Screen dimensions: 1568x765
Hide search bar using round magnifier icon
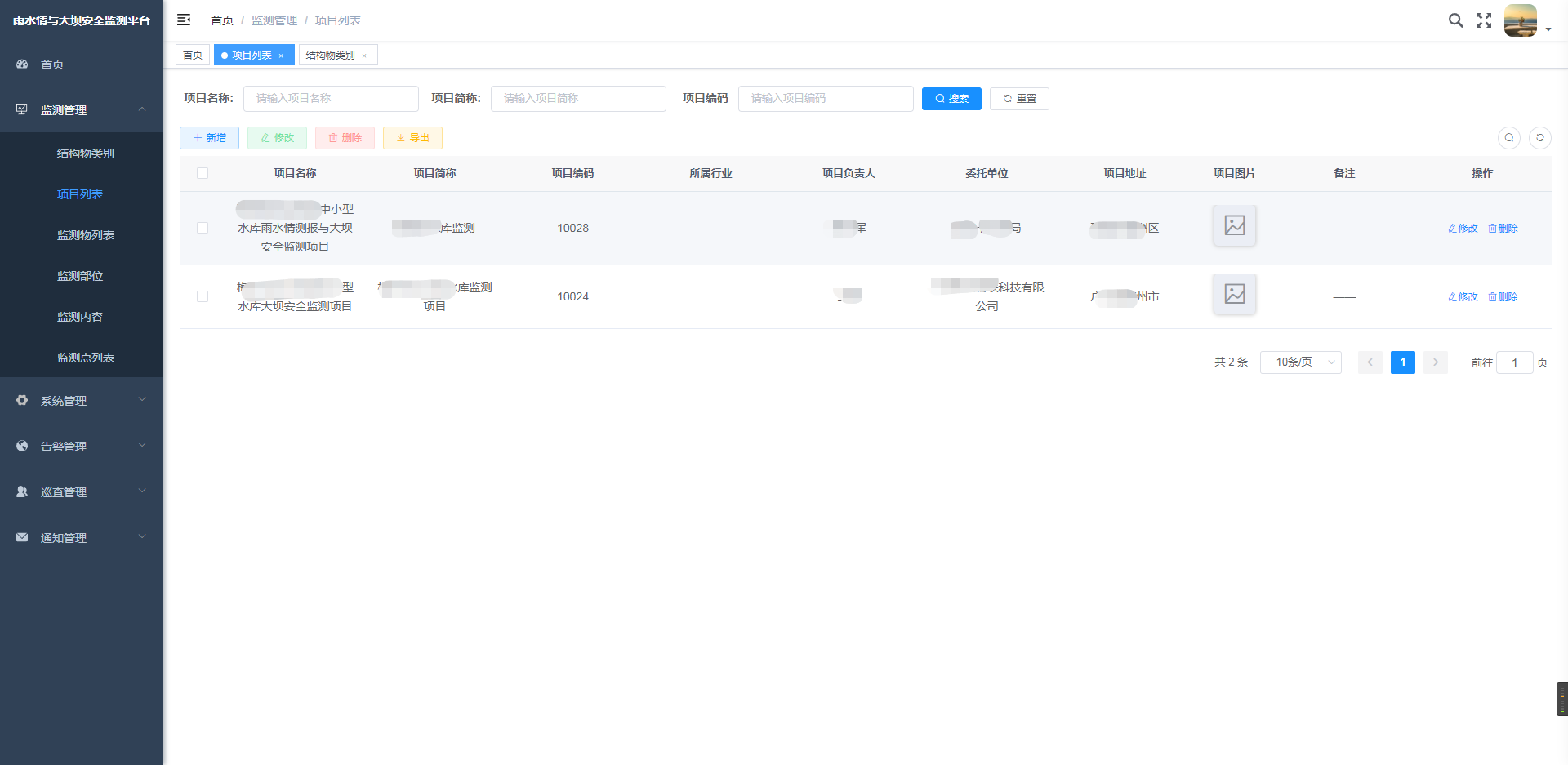tap(1508, 138)
